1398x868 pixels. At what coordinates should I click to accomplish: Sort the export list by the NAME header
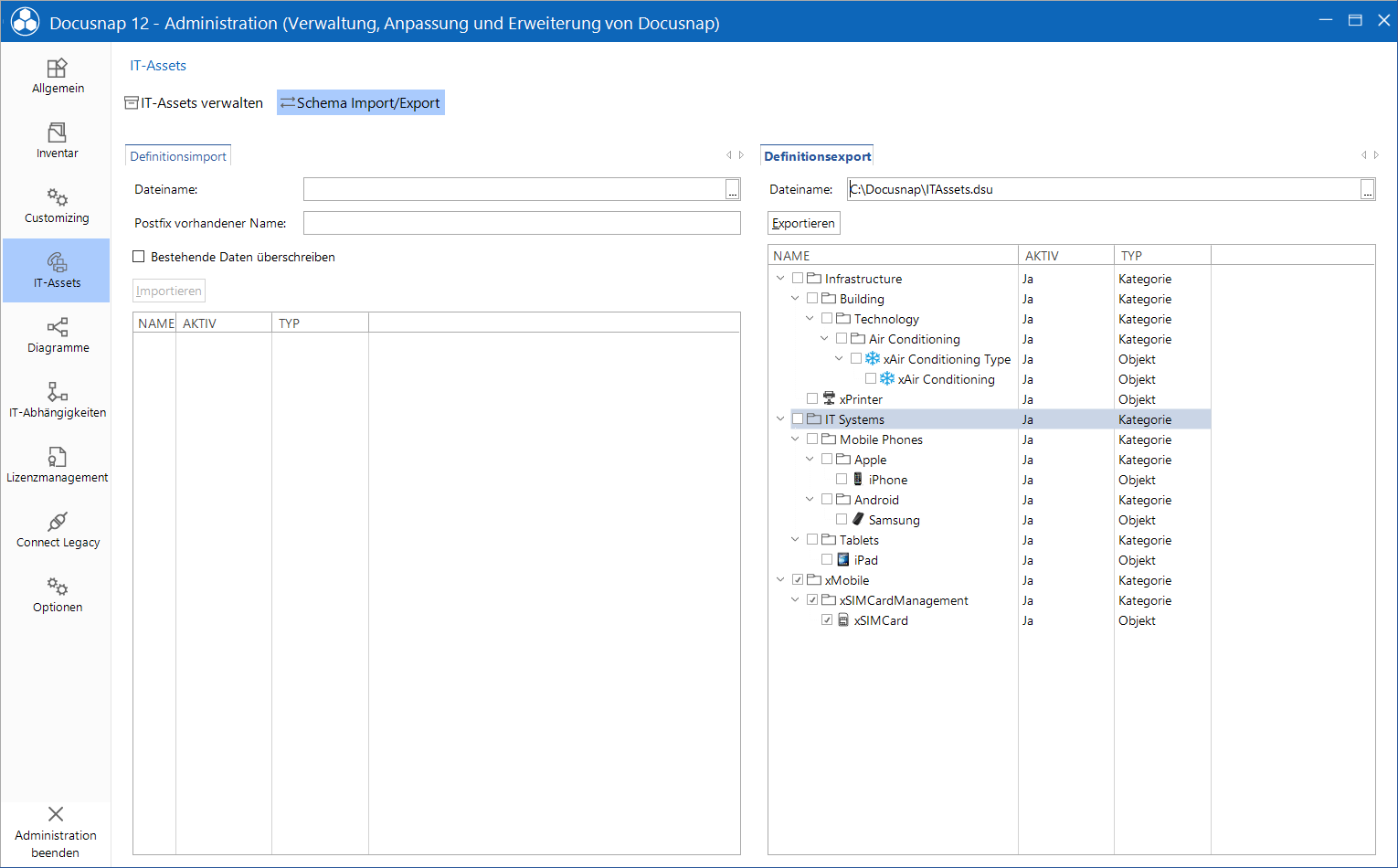click(893, 256)
